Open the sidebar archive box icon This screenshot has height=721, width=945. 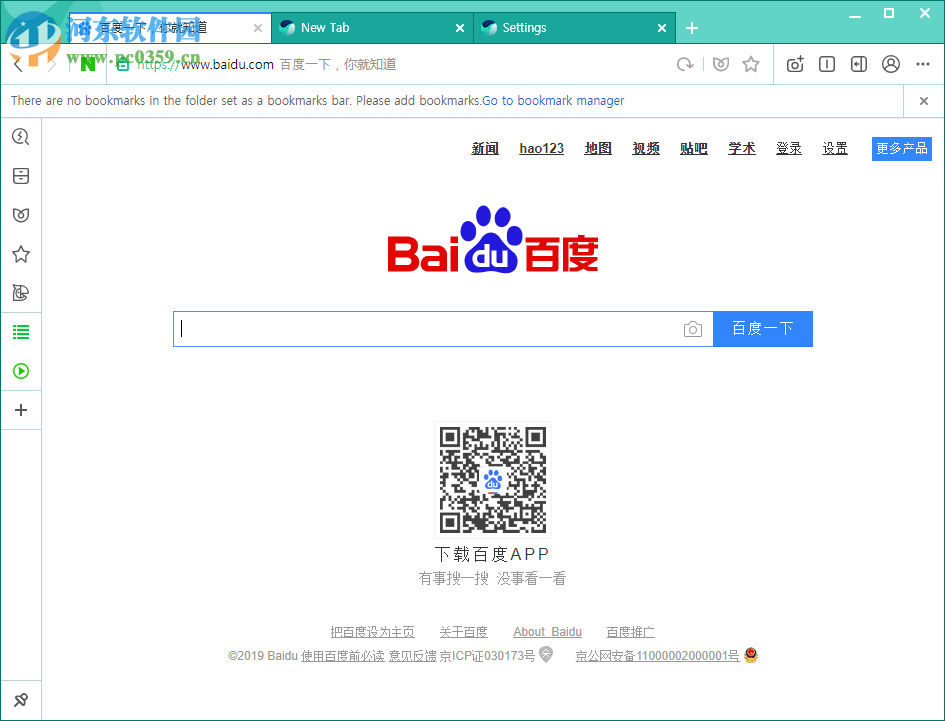click(x=21, y=176)
